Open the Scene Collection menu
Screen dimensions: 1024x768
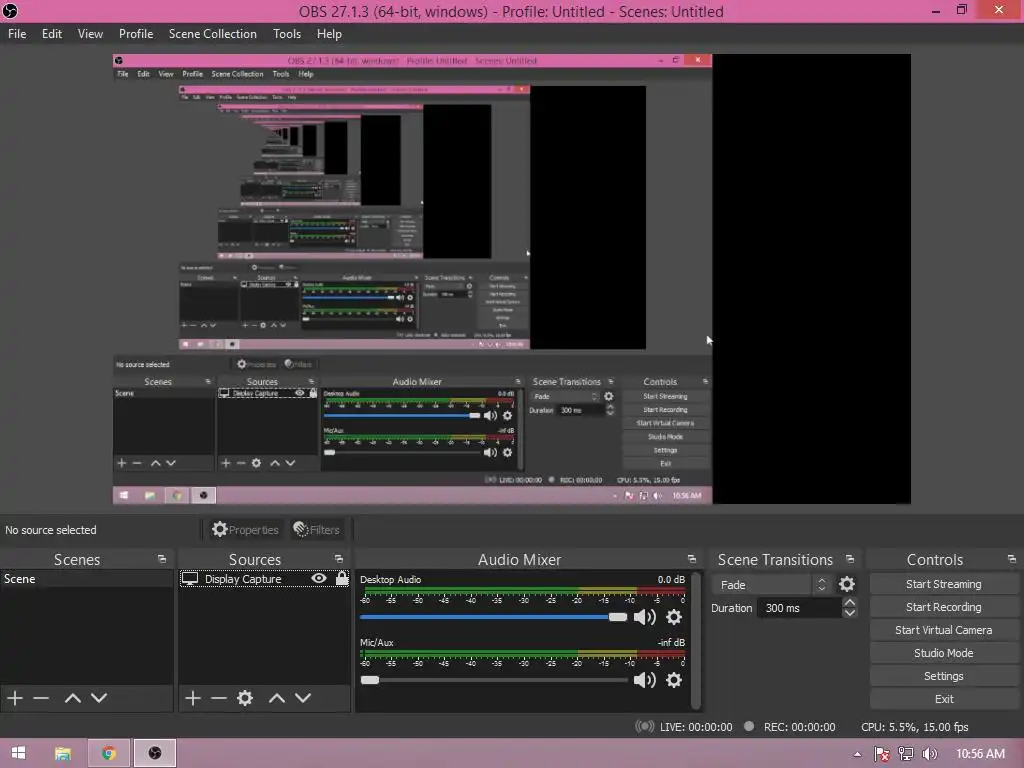coord(213,34)
